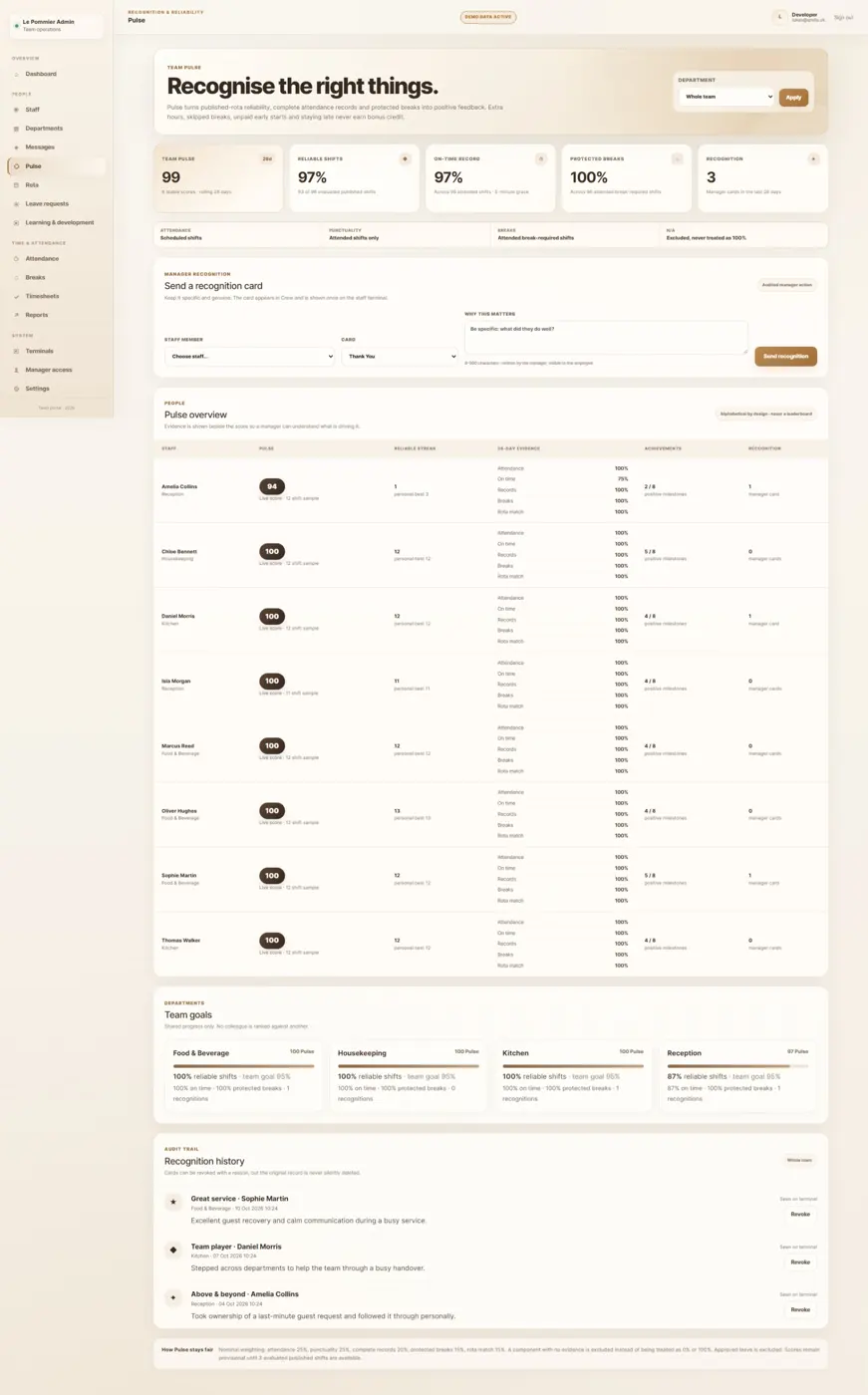This screenshot has height=1395, width=868.
Task: Click the Staff icon in the sidebar
Action: point(16,110)
